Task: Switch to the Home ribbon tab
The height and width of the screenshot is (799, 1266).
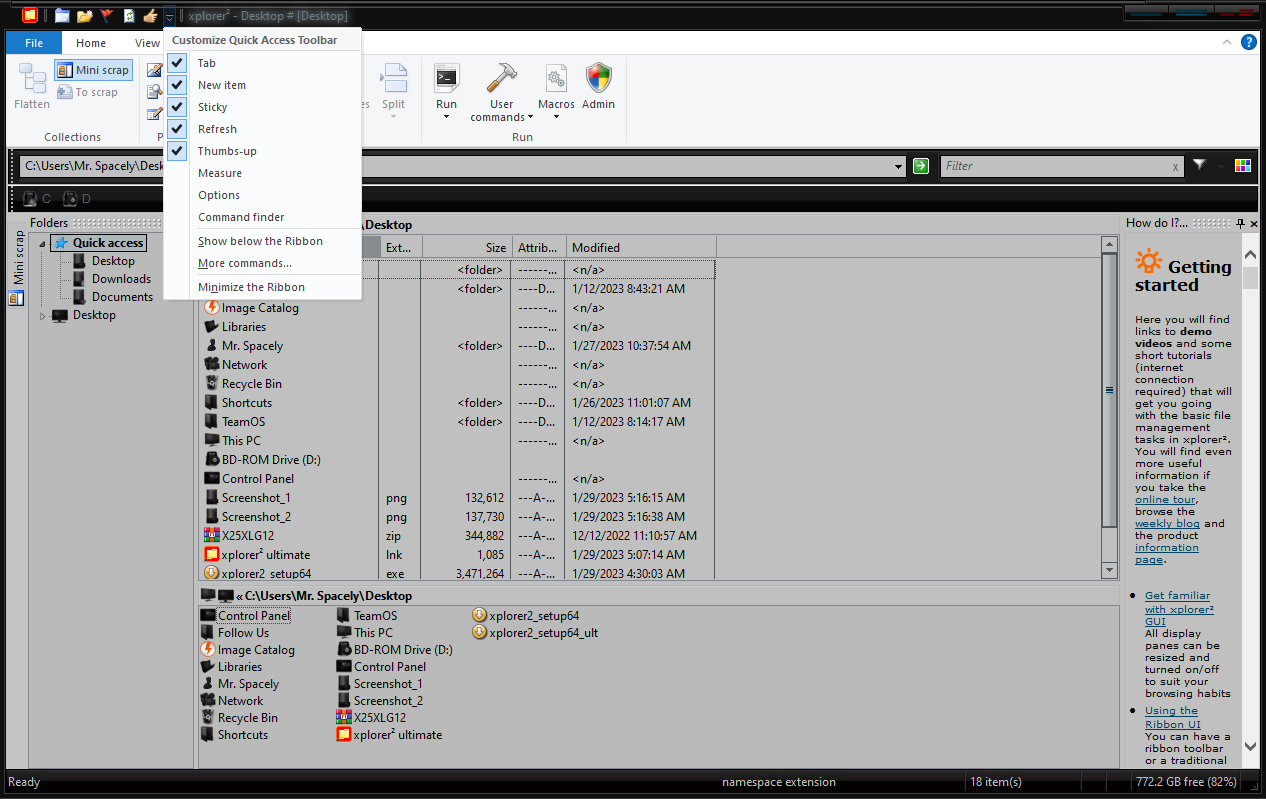Action: coord(91,43)
